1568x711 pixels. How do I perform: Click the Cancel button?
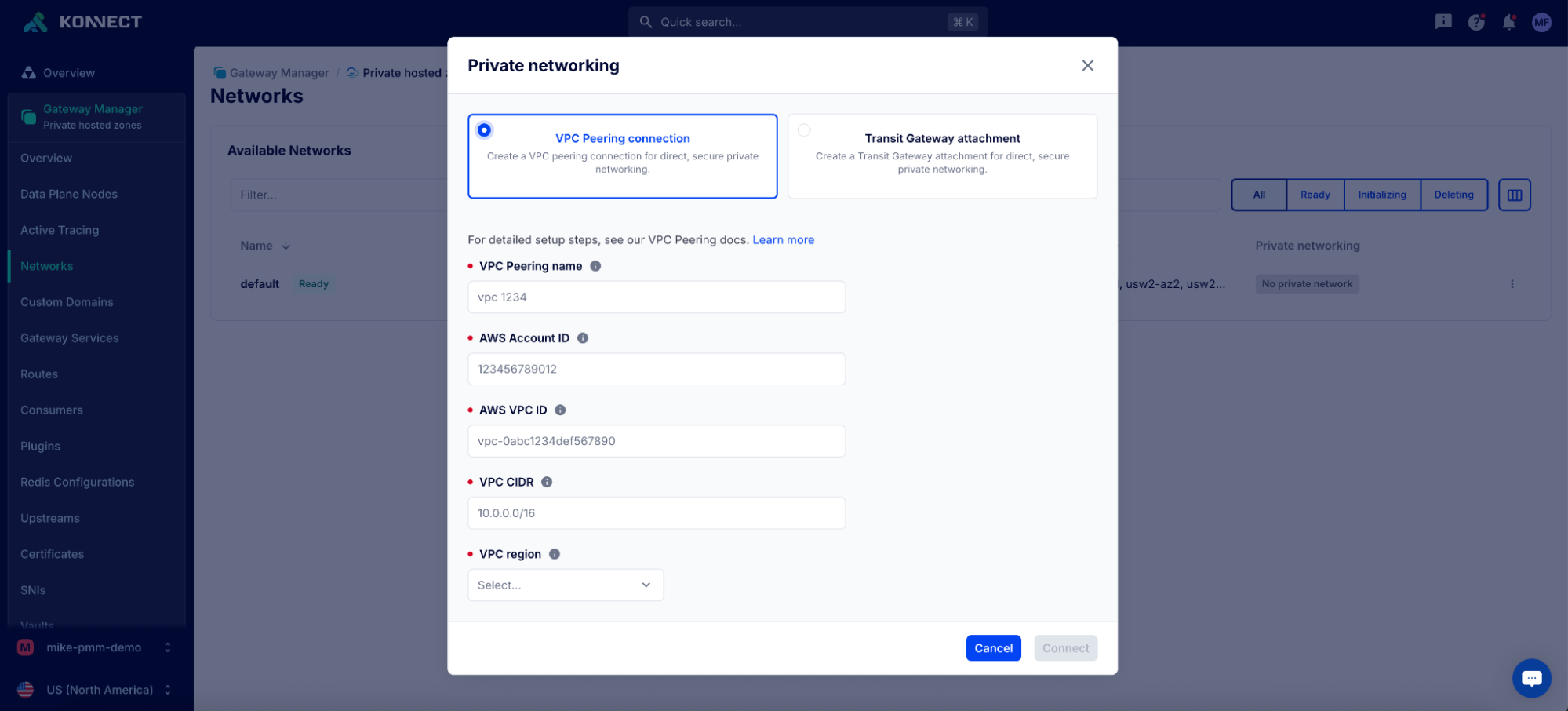[x=993, y=648]
